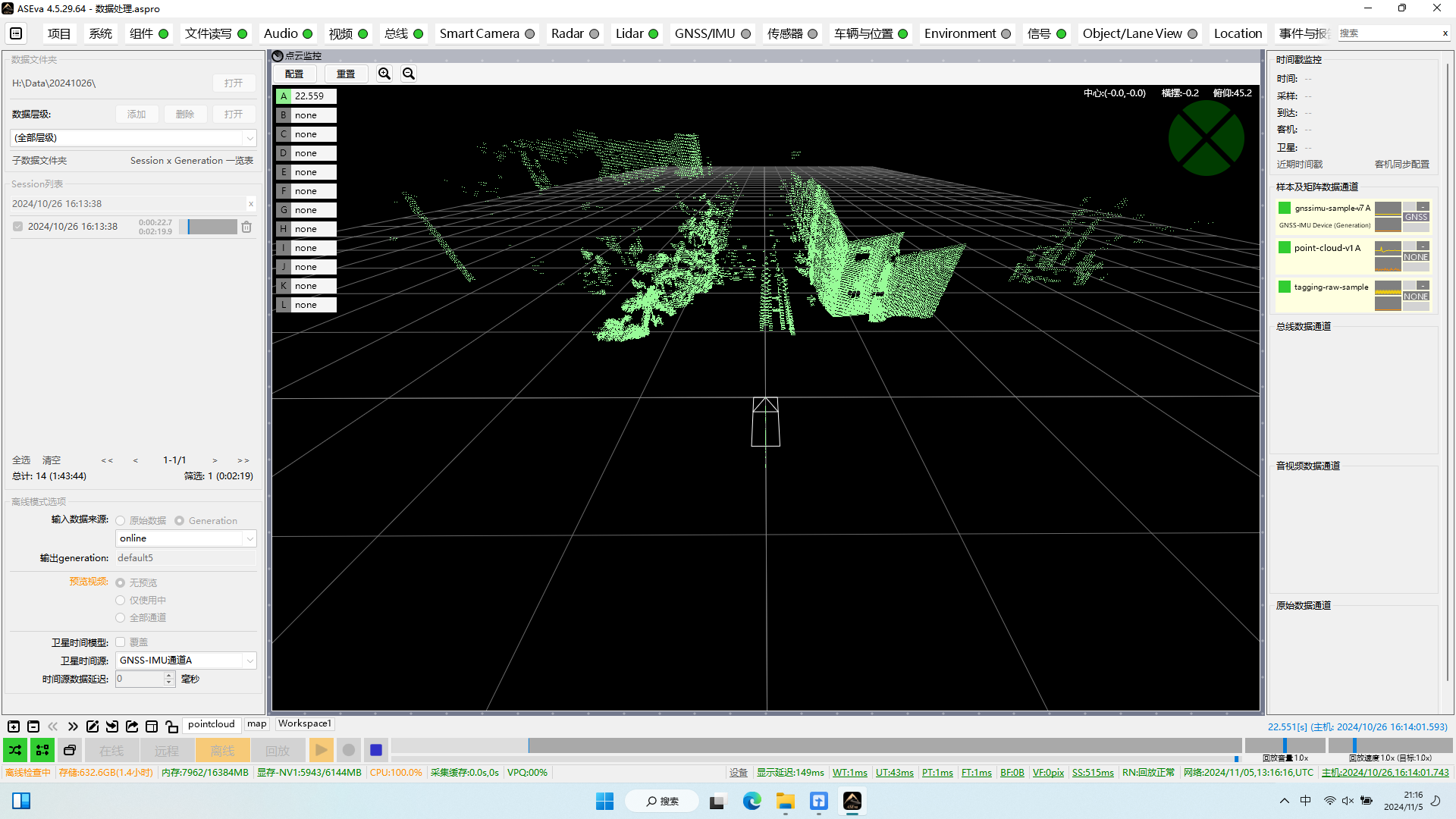Start playback with orange play button
This screenshot has height=819, width=1456.
(321, 750)
